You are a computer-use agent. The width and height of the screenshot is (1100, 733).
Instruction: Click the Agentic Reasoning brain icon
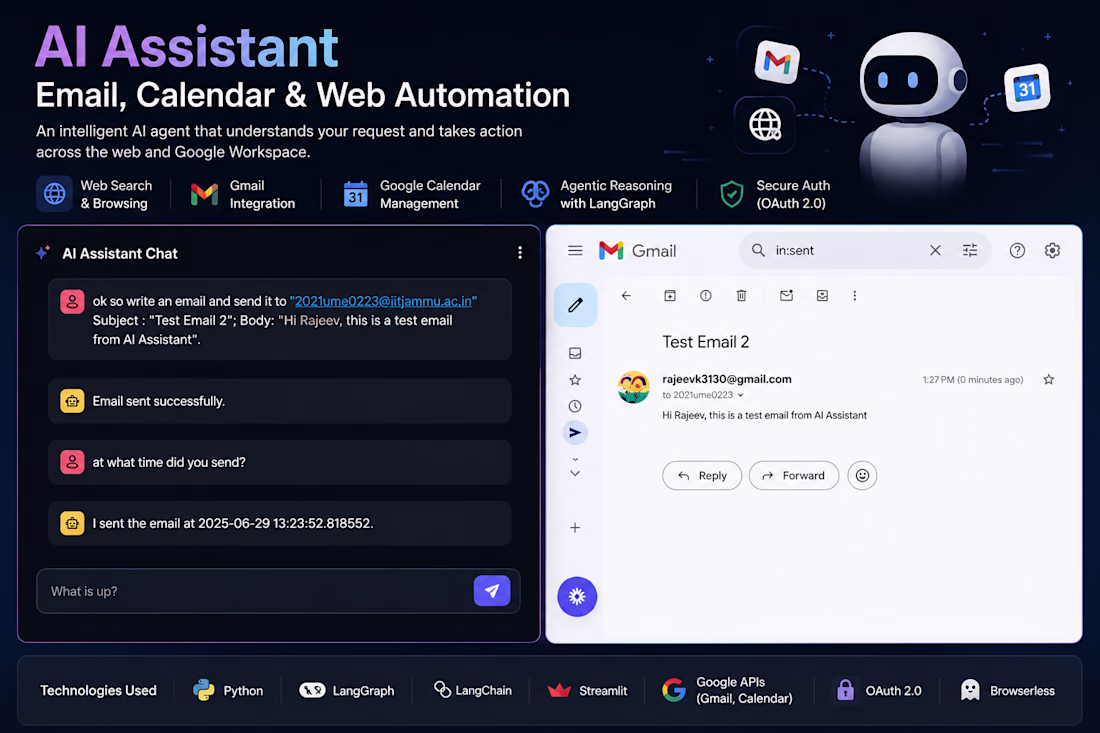[x=535, y=194]
